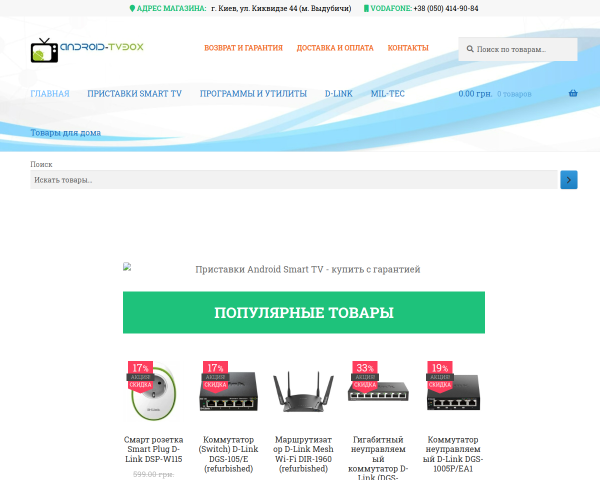The image size is (600, 480).
Task: Open Mesh Wi-Fi DIR-1960 router image
Action: 303,392
